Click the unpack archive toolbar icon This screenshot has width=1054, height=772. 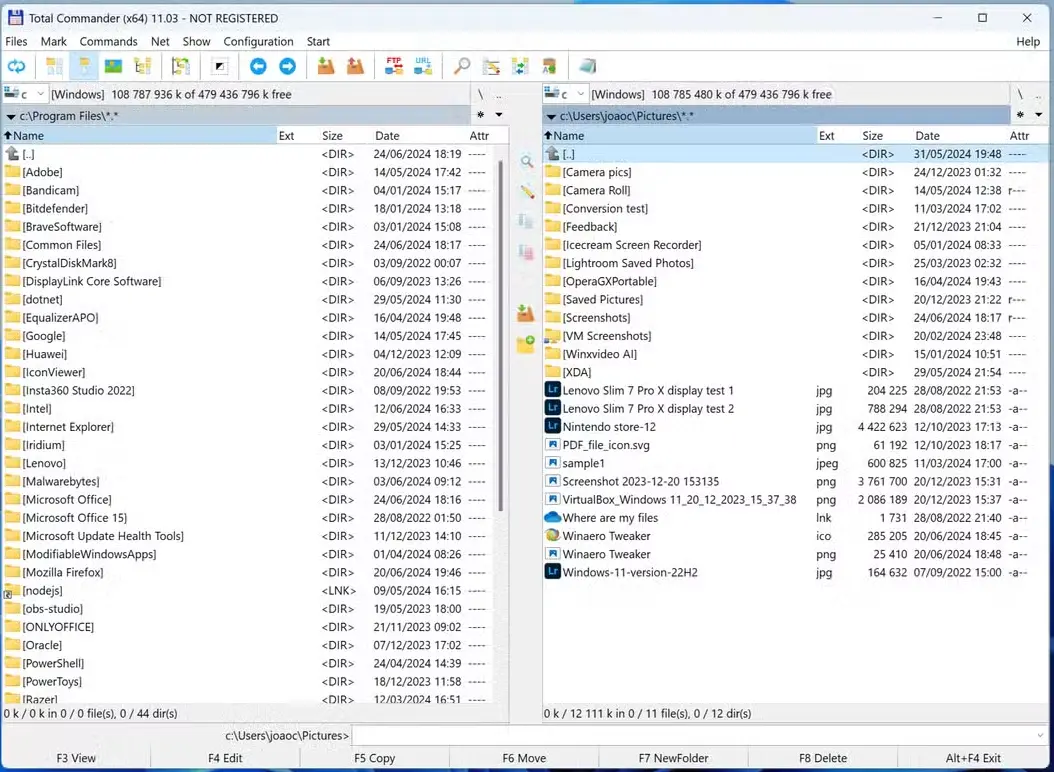[x=355, y=65]
